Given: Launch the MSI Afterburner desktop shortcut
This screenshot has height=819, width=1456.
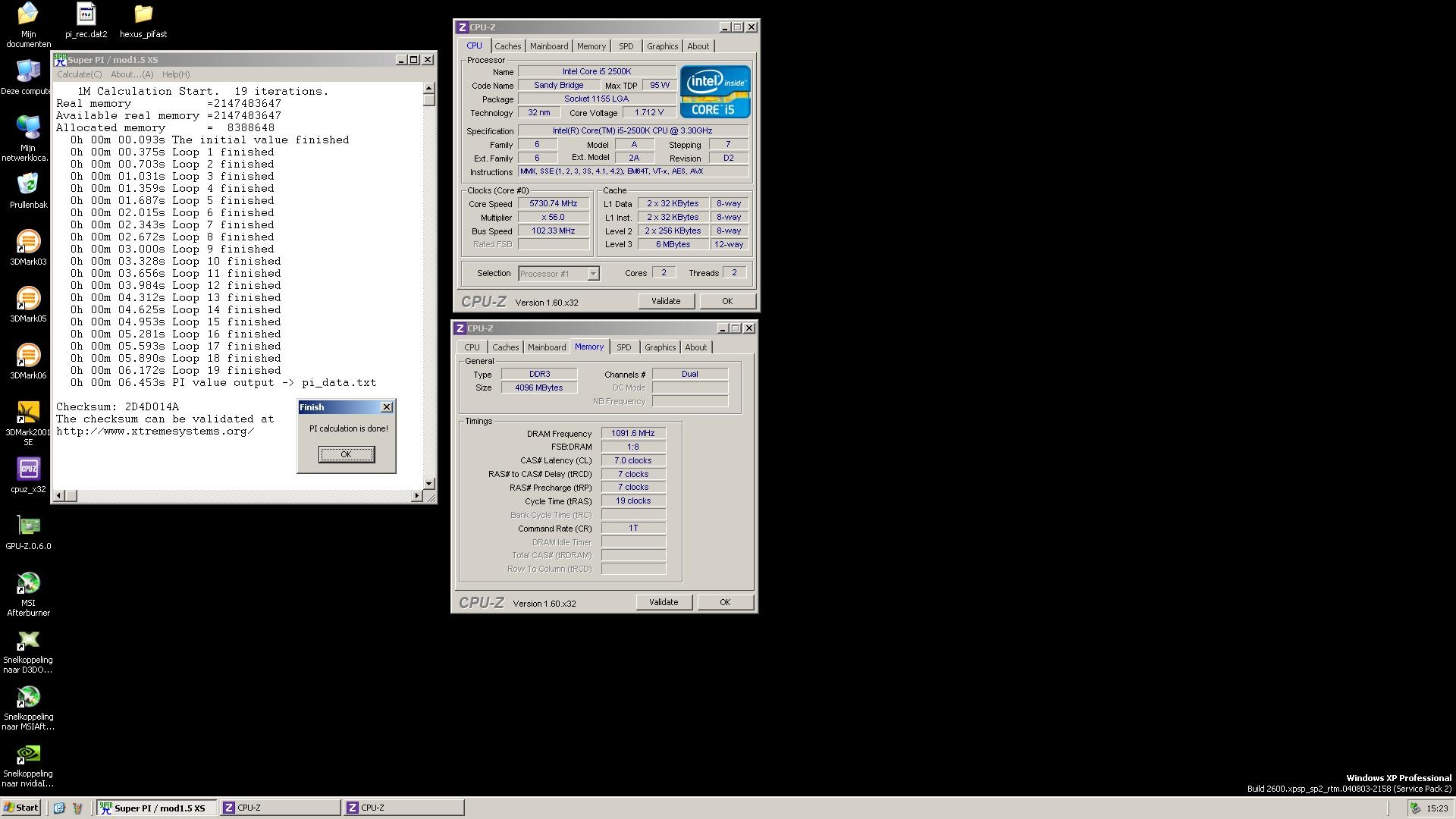Looking at the screenshot, I should point(28,584).
